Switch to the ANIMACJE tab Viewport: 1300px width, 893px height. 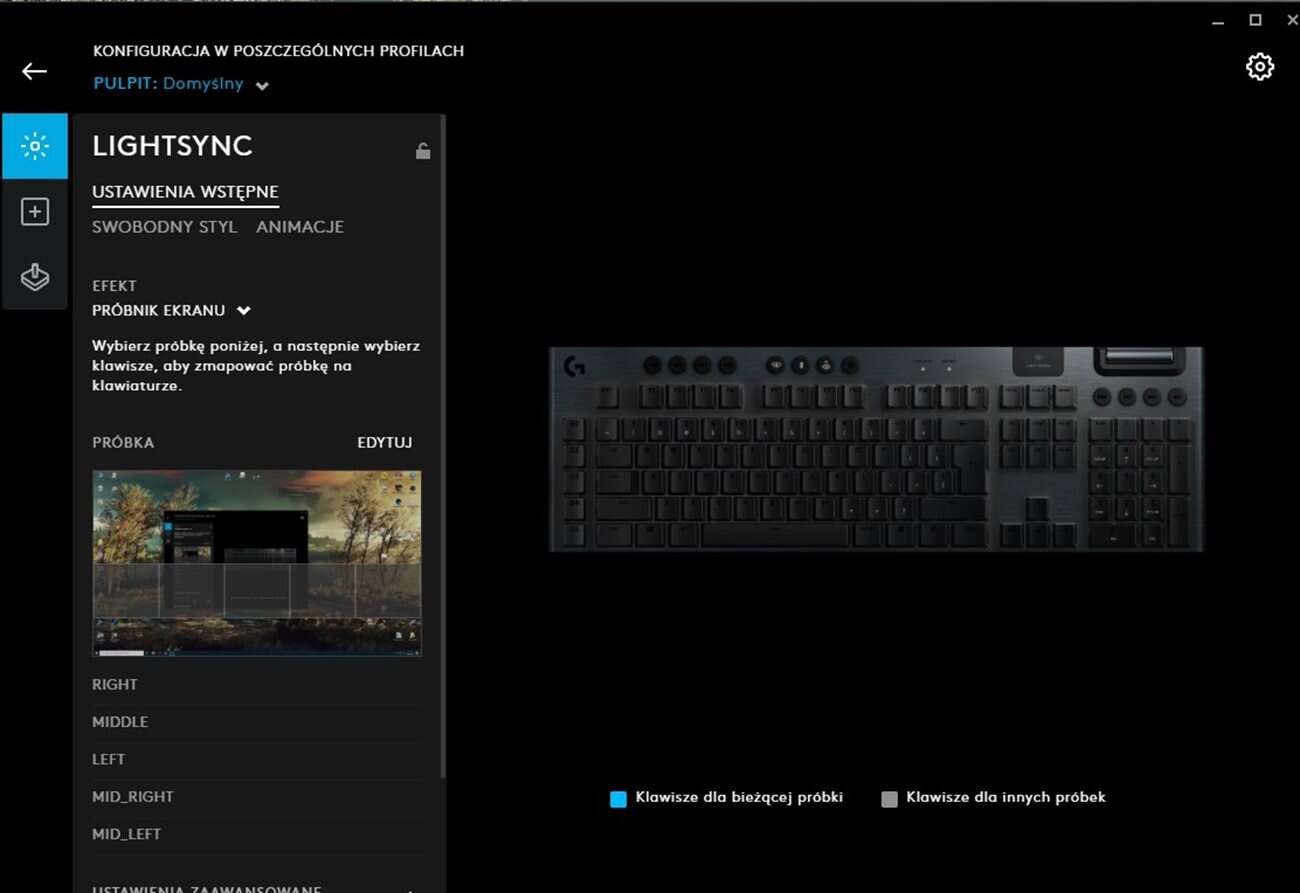coord(300,227)
